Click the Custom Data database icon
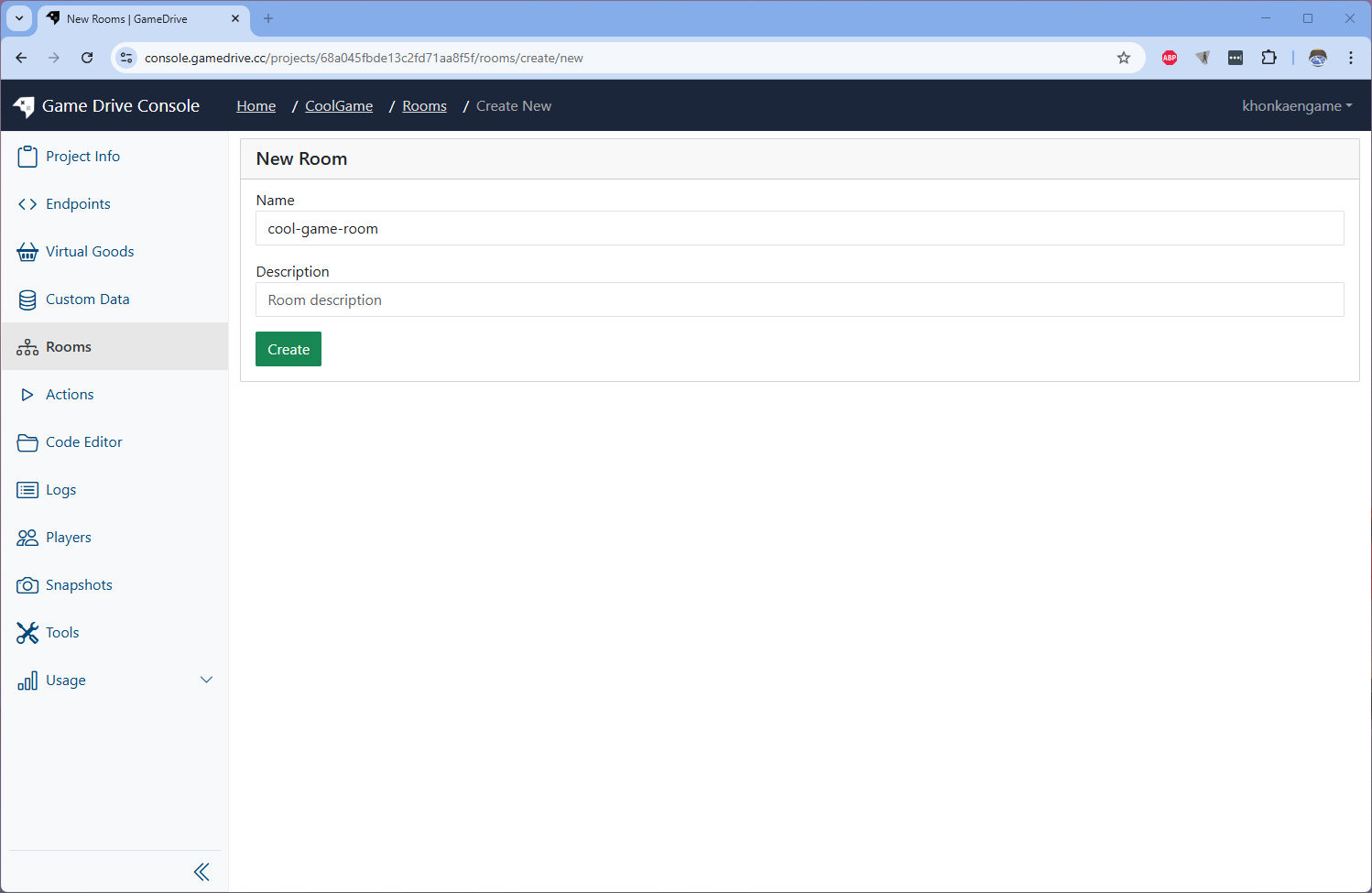Viewport: 1372px width, 893px height. [x=27, y=299]
